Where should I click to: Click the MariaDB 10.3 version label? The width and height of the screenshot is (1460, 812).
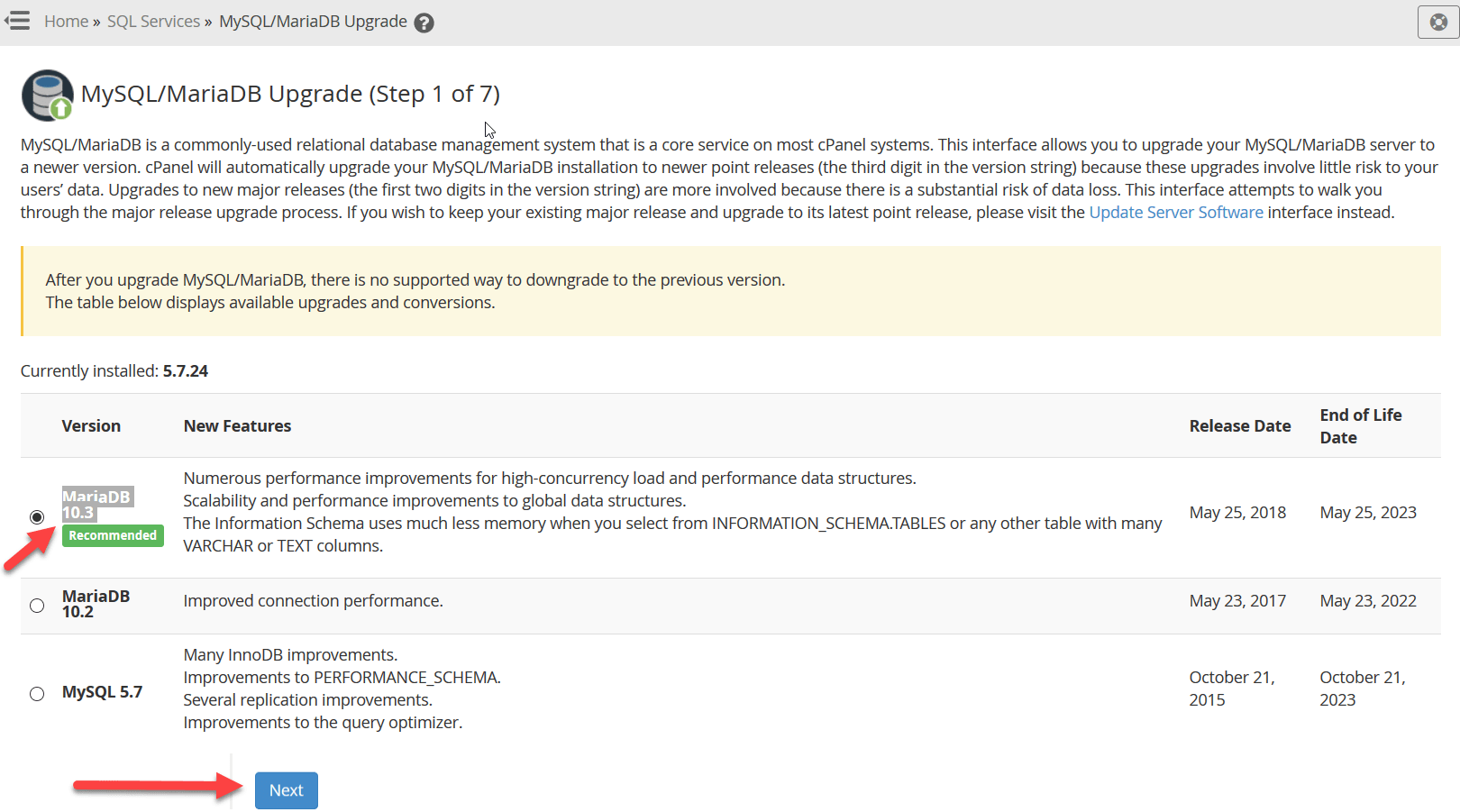tap(96, 505)
